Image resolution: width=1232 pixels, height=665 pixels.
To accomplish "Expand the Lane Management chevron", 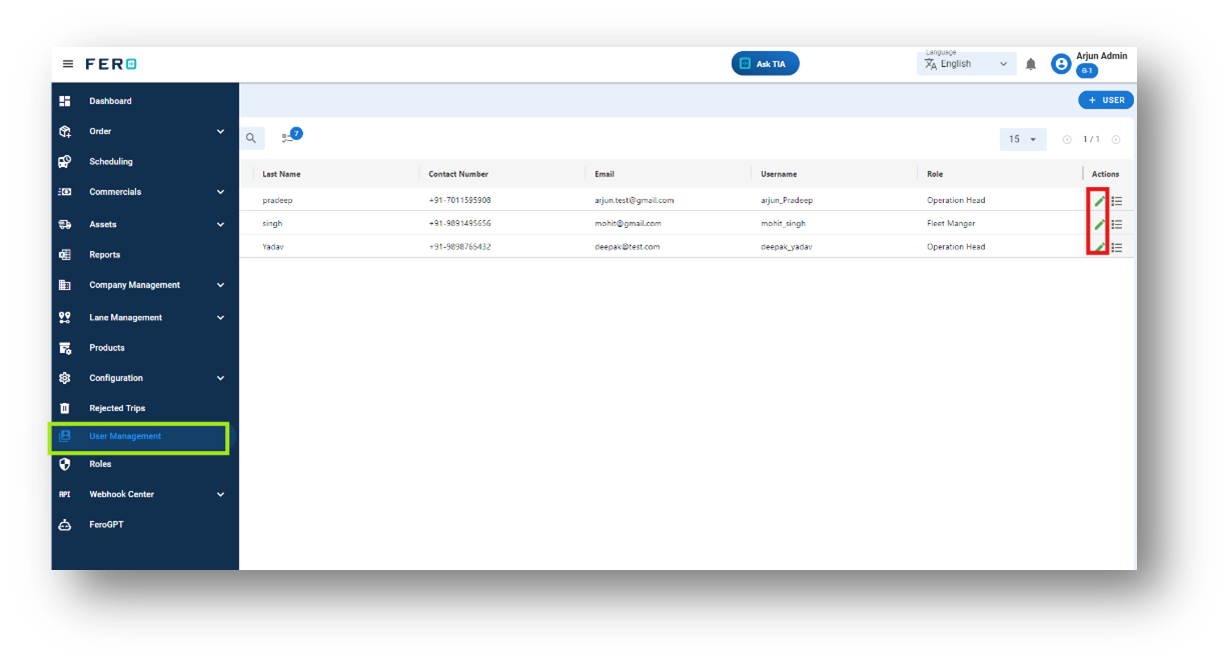I will pyautogui.click(x=221, y=318).
